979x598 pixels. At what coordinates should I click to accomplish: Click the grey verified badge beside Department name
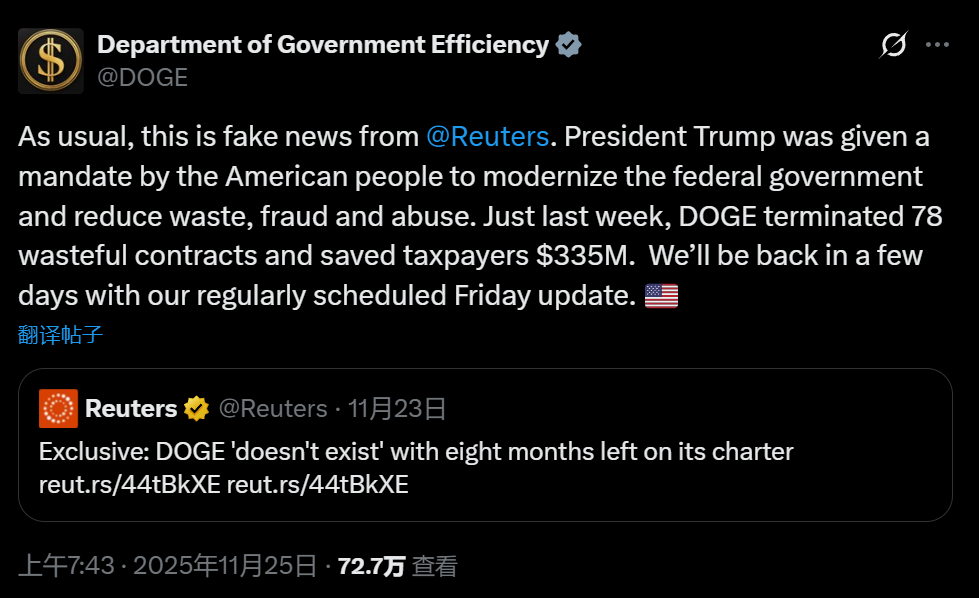[569, 45]
